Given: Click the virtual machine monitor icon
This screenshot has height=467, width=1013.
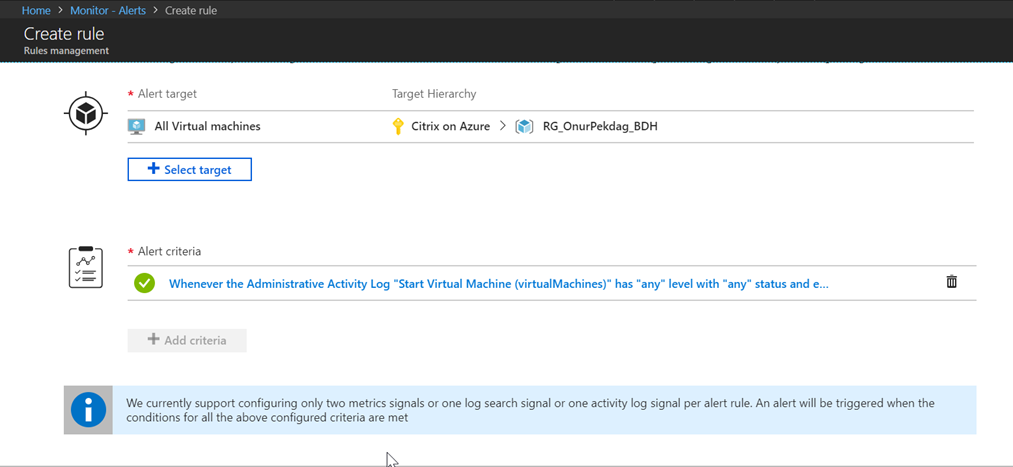Looking at the screenshot, I should pyautogui.click(x=136, y=126).
